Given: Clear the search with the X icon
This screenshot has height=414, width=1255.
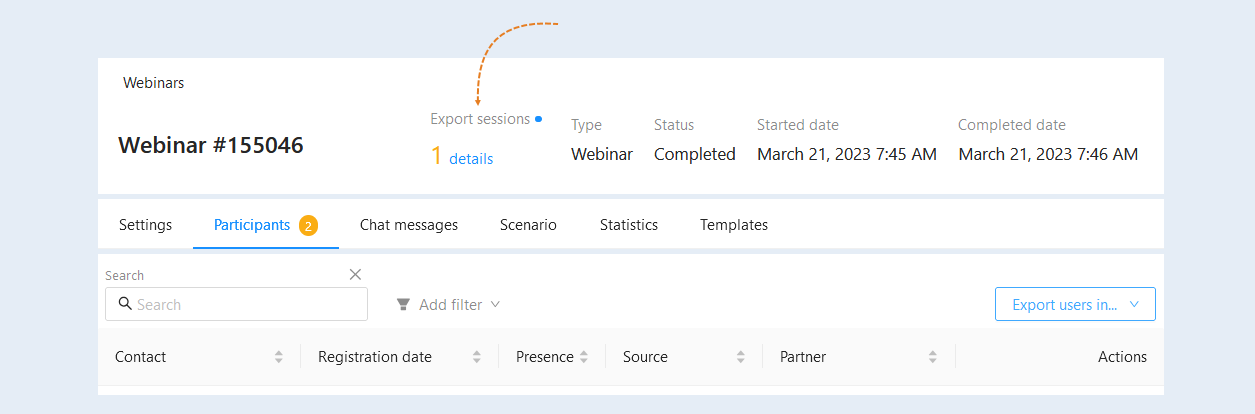Looking at the screenshot, I should point(355,274).
